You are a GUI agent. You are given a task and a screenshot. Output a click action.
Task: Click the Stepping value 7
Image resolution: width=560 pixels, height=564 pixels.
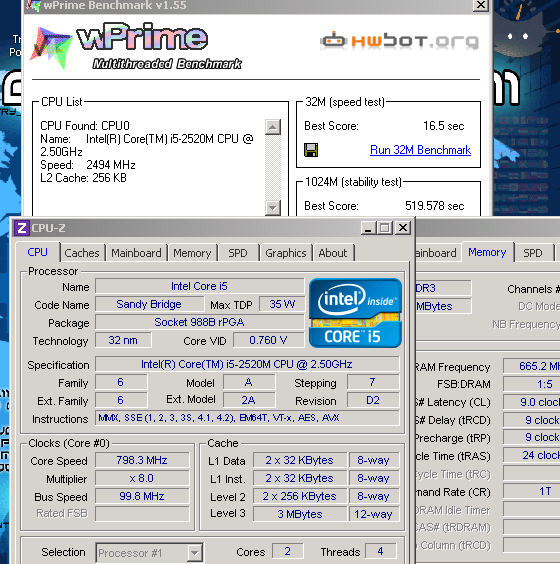point(373,382)
